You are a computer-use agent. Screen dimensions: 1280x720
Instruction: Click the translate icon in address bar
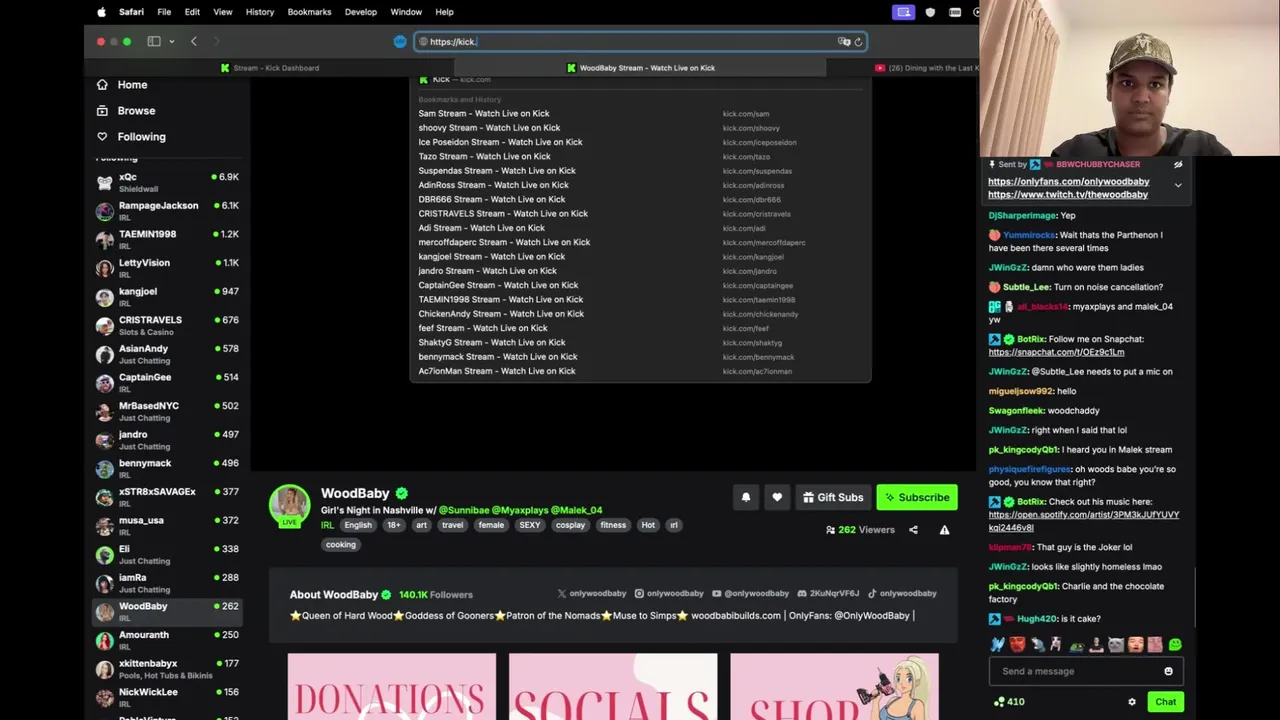tap(844, 41)
